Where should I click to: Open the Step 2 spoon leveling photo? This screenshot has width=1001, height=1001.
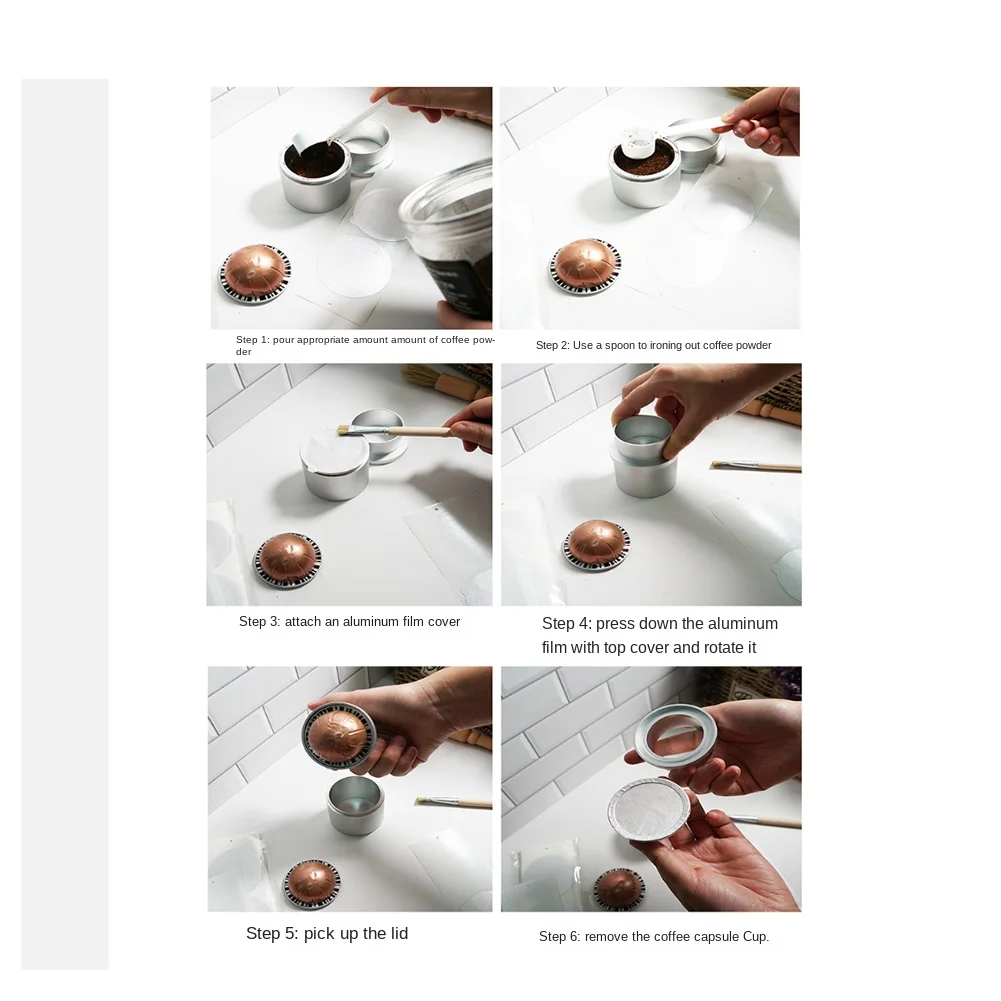click(x=650, y=208)
